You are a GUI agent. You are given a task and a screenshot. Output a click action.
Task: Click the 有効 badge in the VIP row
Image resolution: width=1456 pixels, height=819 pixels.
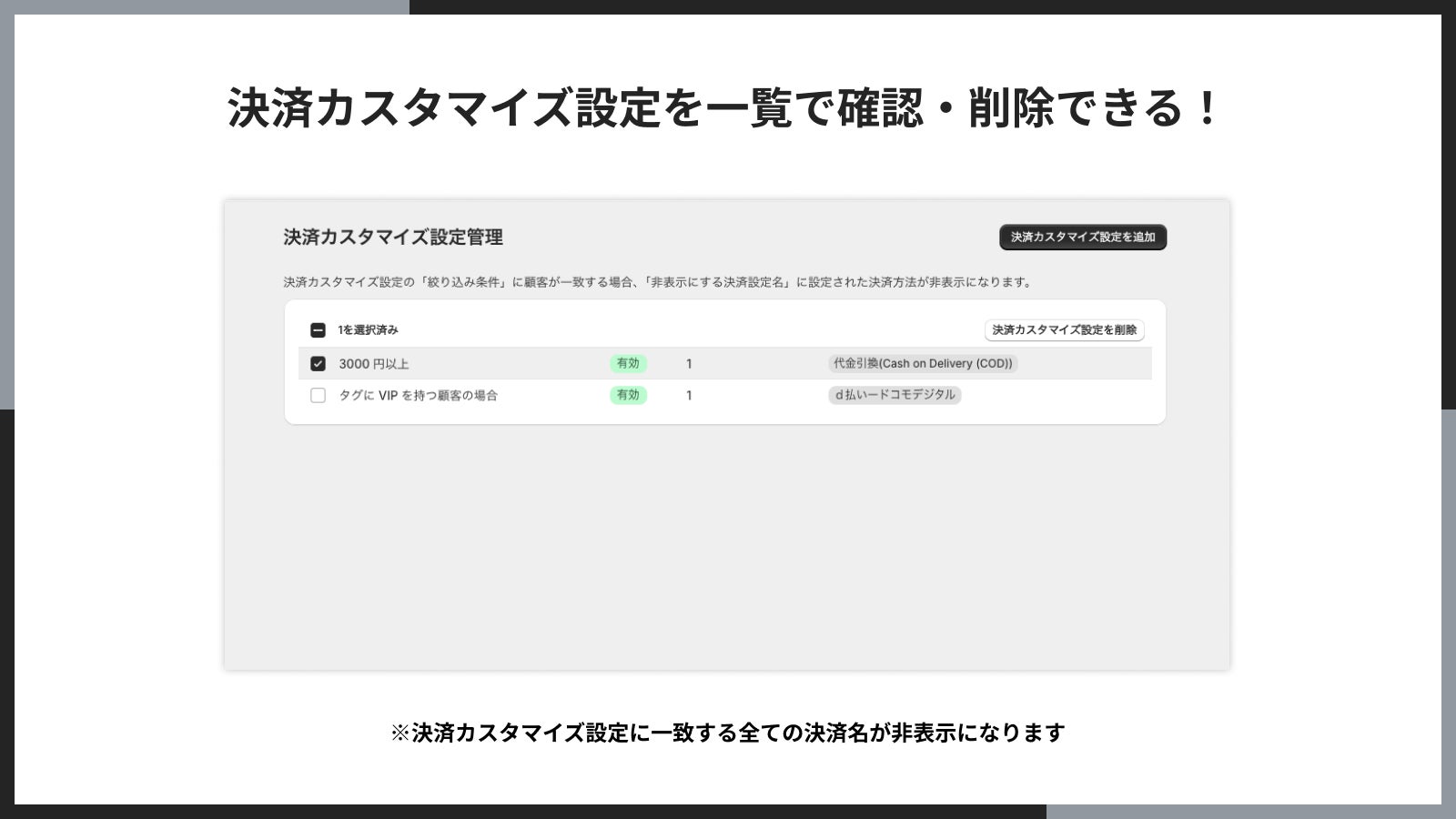[628, 395]
